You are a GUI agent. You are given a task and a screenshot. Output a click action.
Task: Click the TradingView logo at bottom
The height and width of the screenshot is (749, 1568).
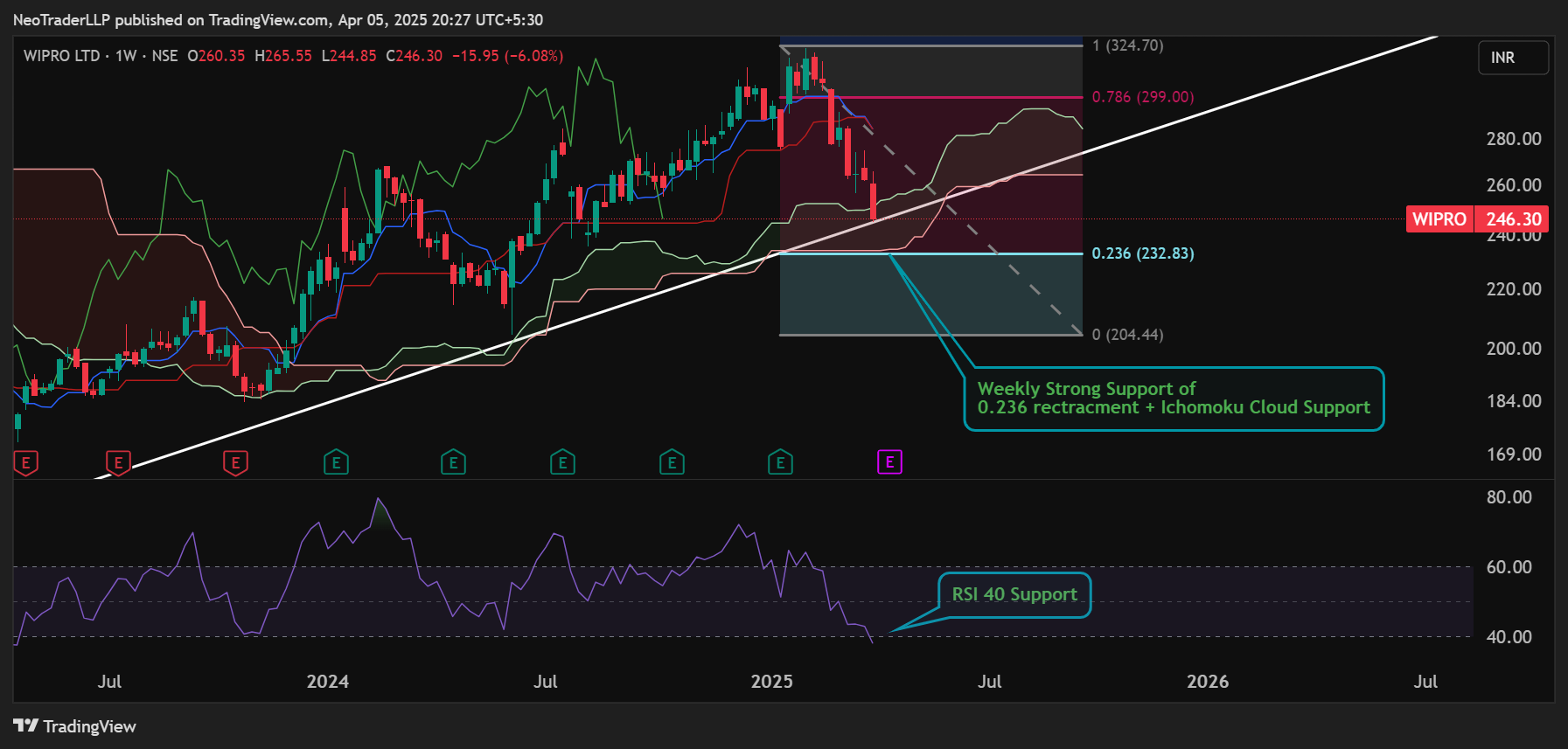point(75,726)
